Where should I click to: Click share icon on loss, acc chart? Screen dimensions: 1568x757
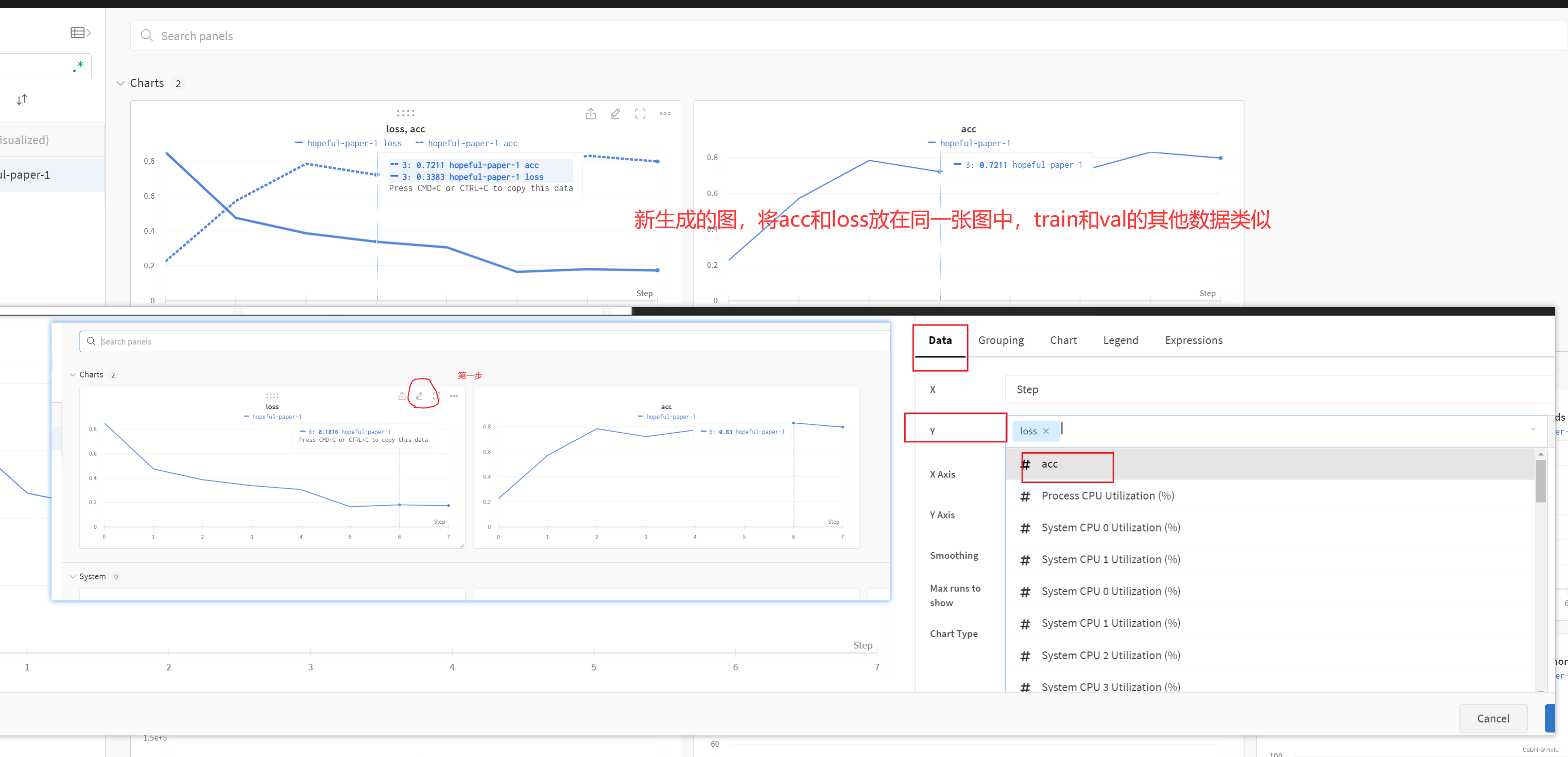(x=591, y=114)
